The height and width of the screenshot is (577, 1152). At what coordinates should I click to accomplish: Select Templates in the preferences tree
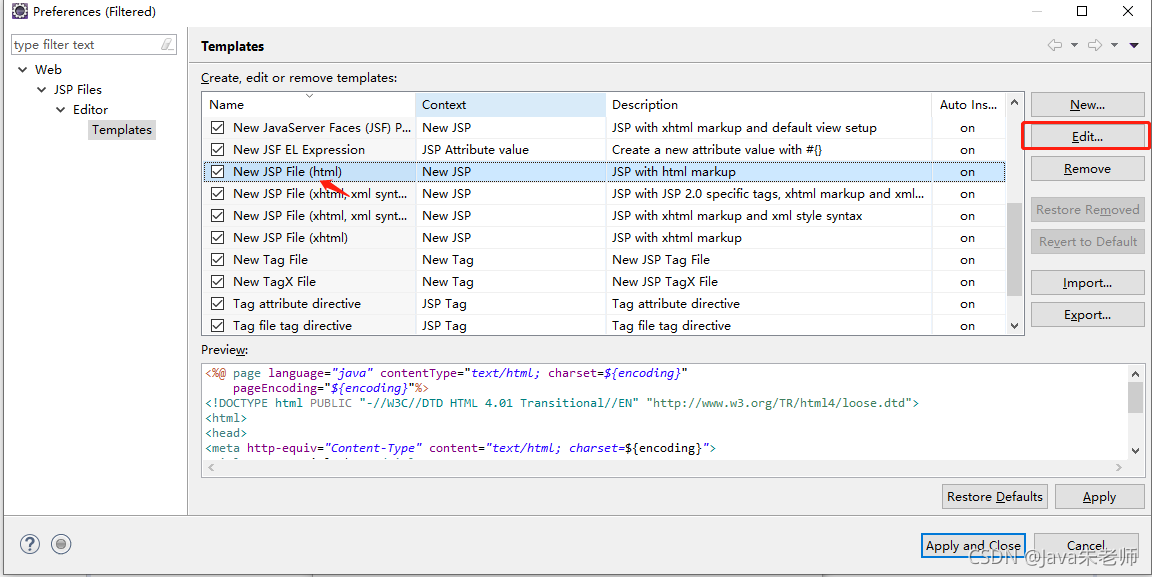coord(122,129)
